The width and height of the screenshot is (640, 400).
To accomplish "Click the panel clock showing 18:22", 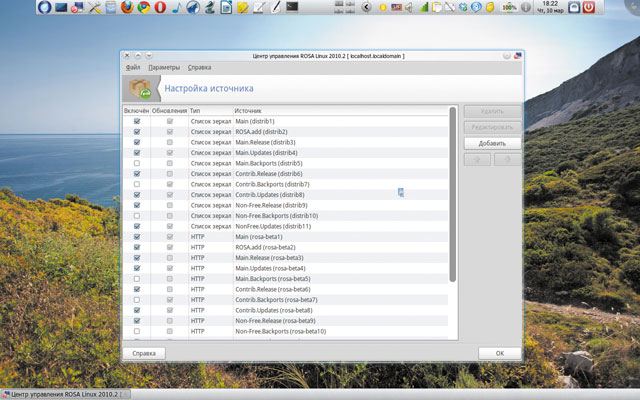I will 550,7.
